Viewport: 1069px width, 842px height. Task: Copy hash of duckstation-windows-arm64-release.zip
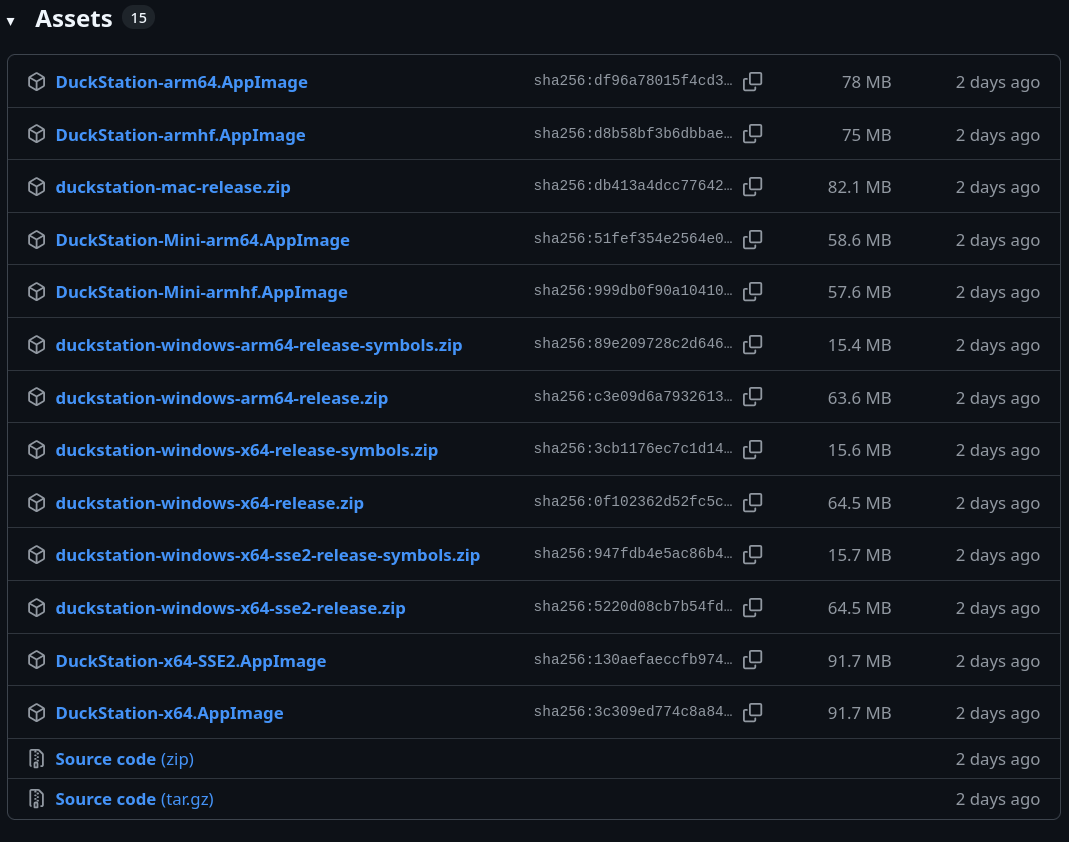click(753, 397)
